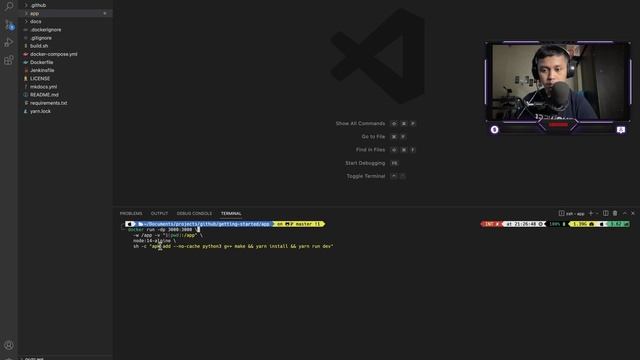The image size is (640, 360).
Task: Open the LICENSE file
Action: click(40, 78)
